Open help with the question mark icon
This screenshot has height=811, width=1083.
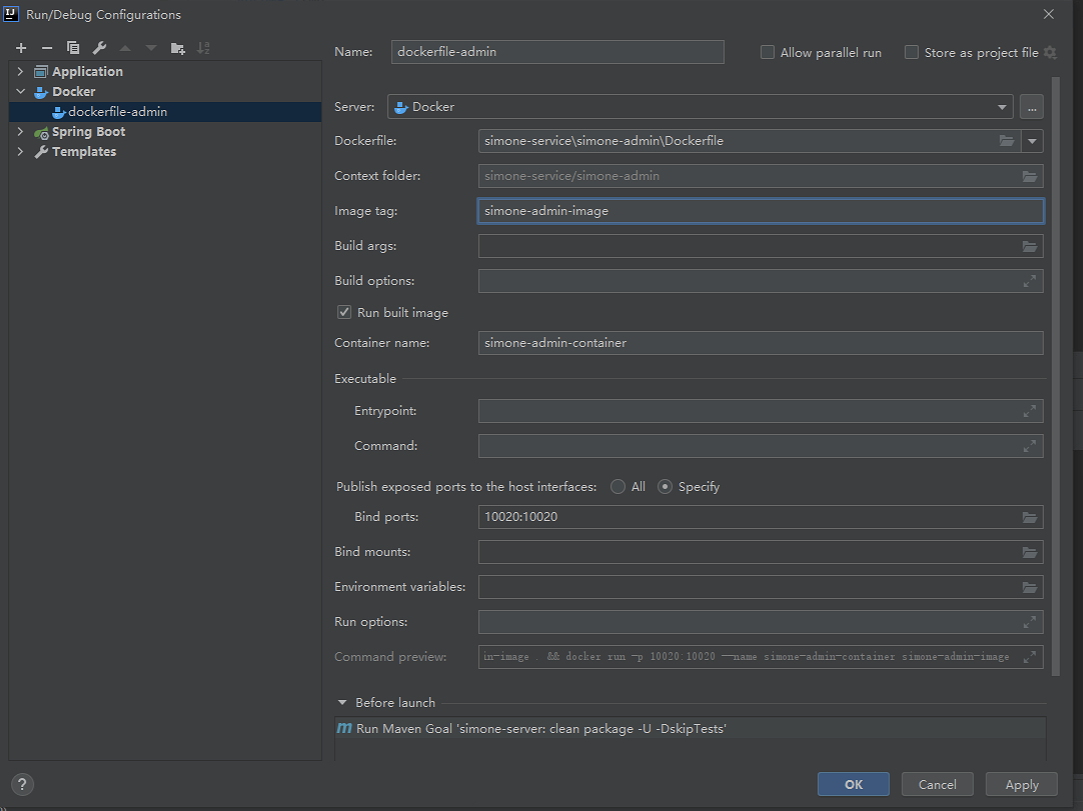pos(22,784)
